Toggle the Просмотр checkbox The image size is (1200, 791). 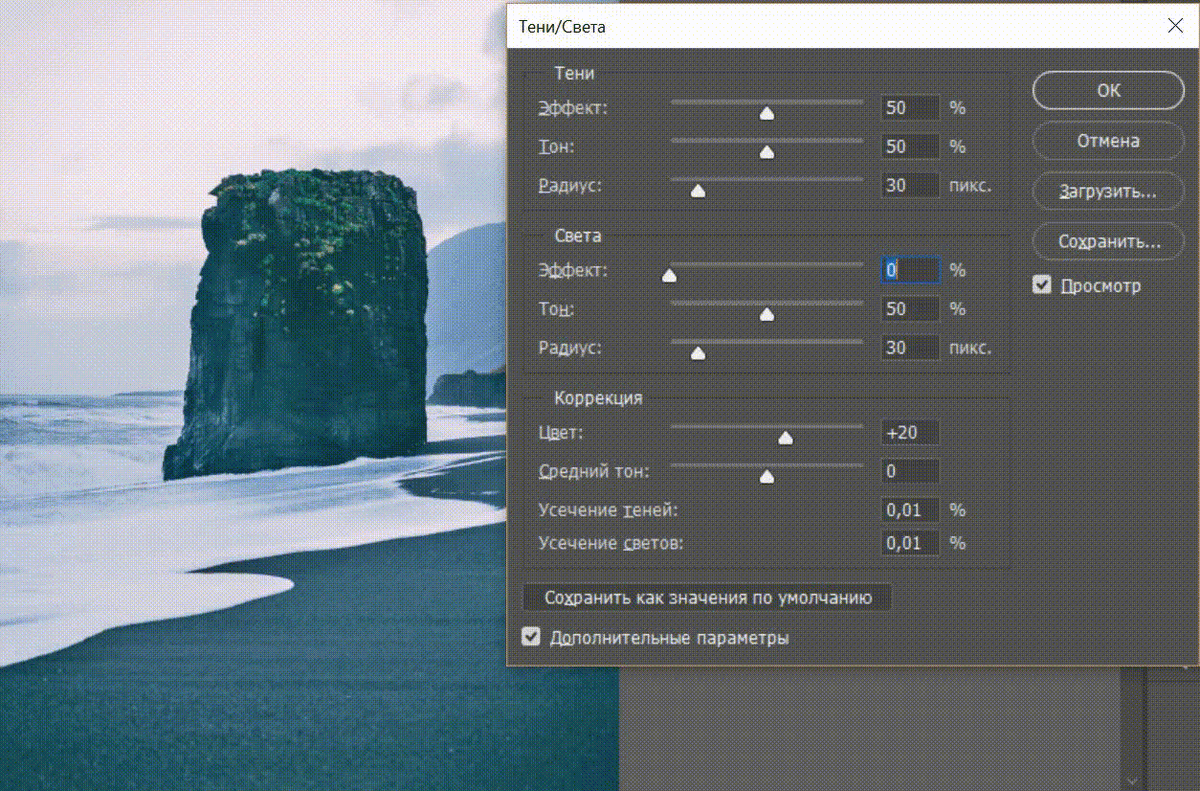tap(1042, 286)
